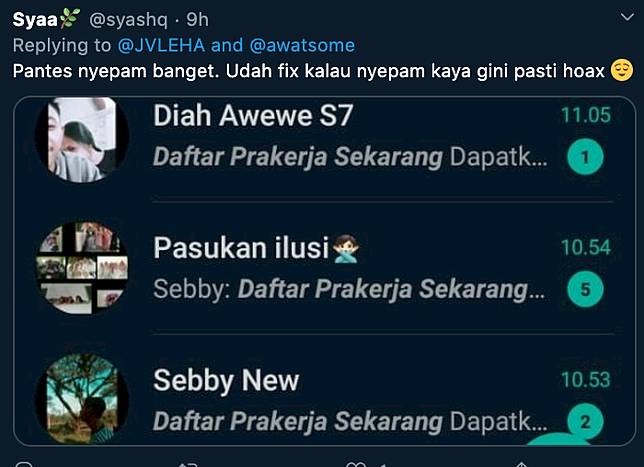Open the Pasukan ilusi group avatar

point(82,268)
